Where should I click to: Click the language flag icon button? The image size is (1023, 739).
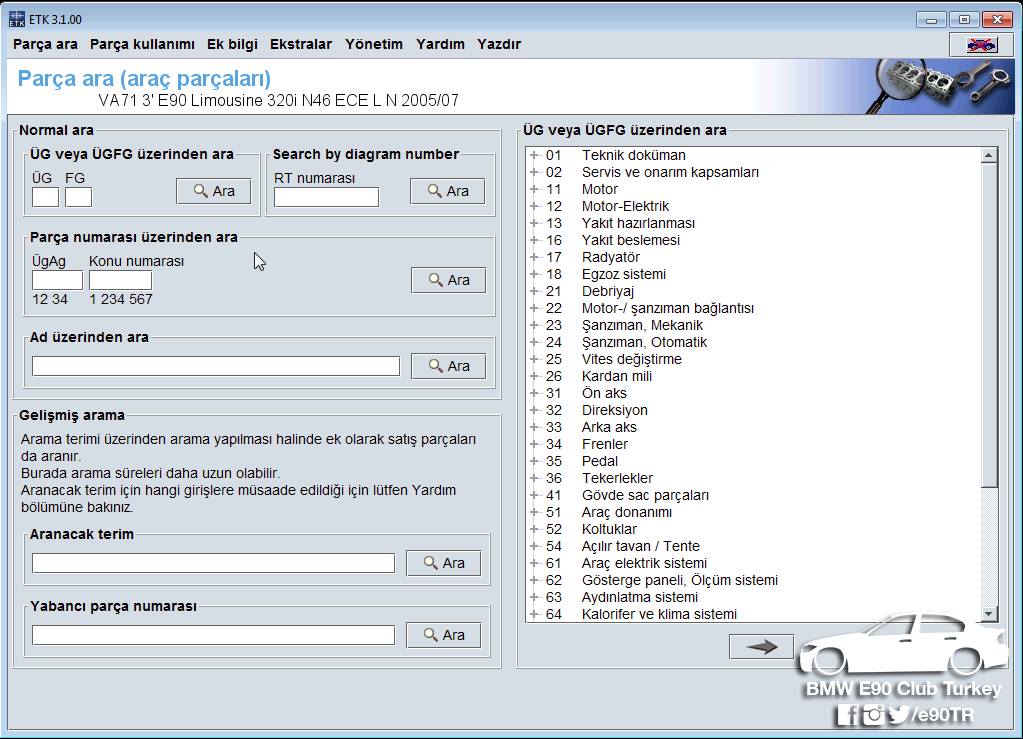pyautogui.click(x=981, y=44)
